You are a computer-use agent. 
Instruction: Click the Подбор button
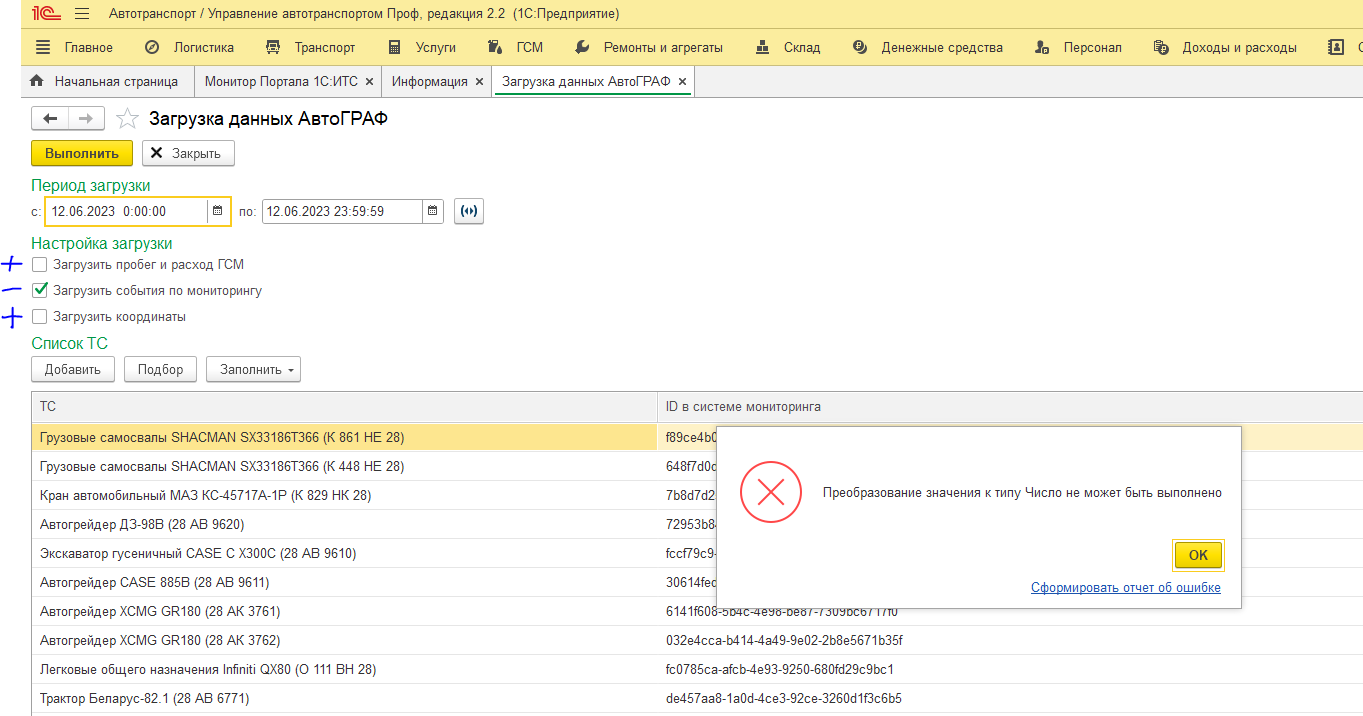(161, 369)
